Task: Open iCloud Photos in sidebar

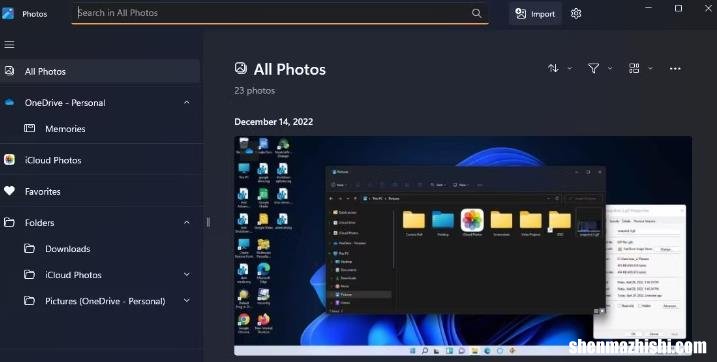Action: (x=100, y=160)
